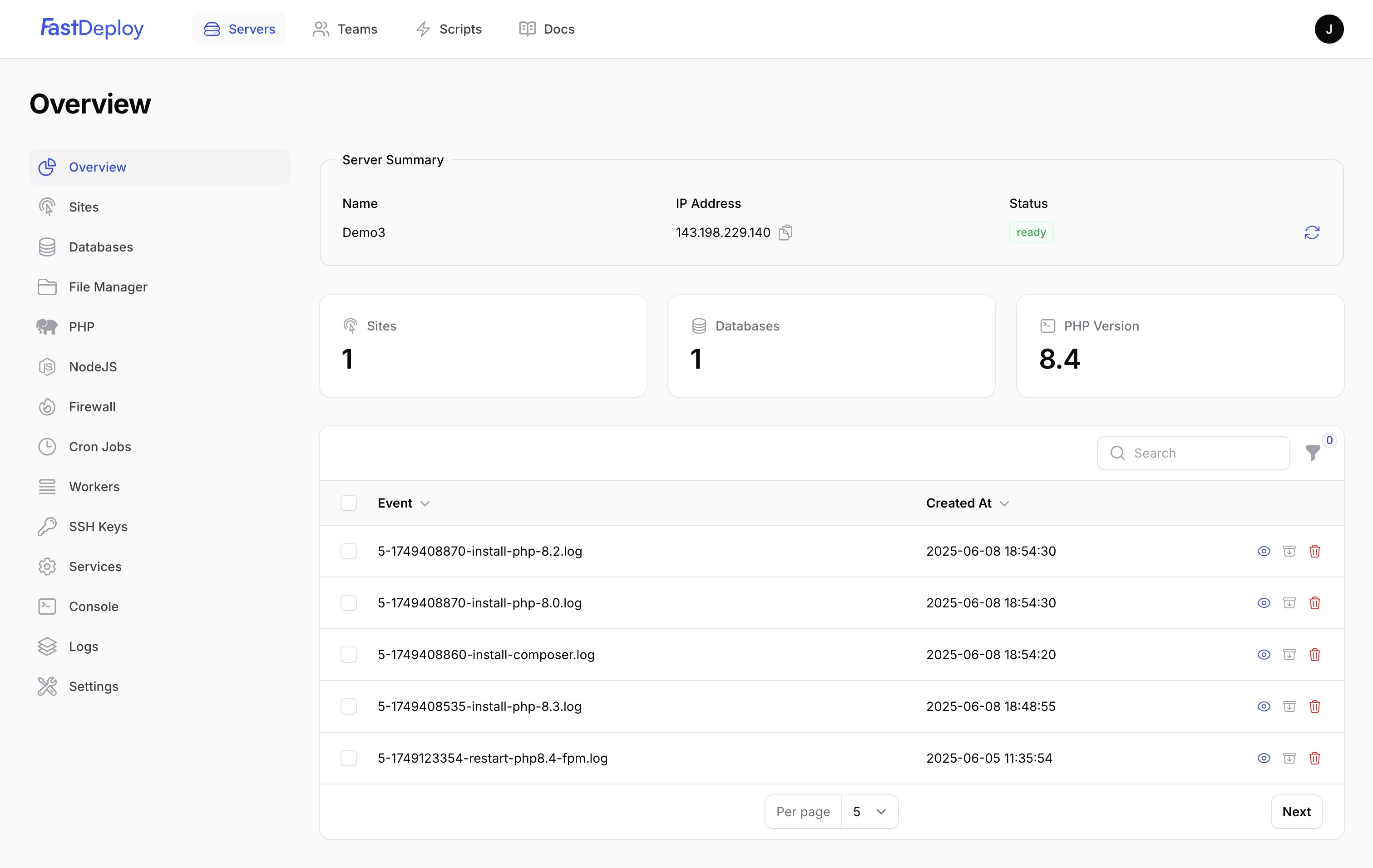Open Workers in the sidebar
This screenshot has height=868, width=1373.
[160, 487]
